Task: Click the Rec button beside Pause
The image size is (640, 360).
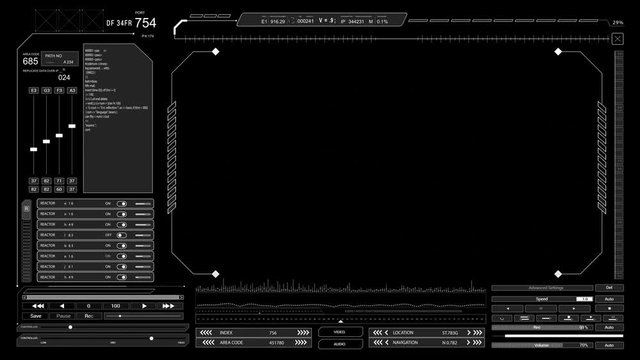Action: click(89, 316)
